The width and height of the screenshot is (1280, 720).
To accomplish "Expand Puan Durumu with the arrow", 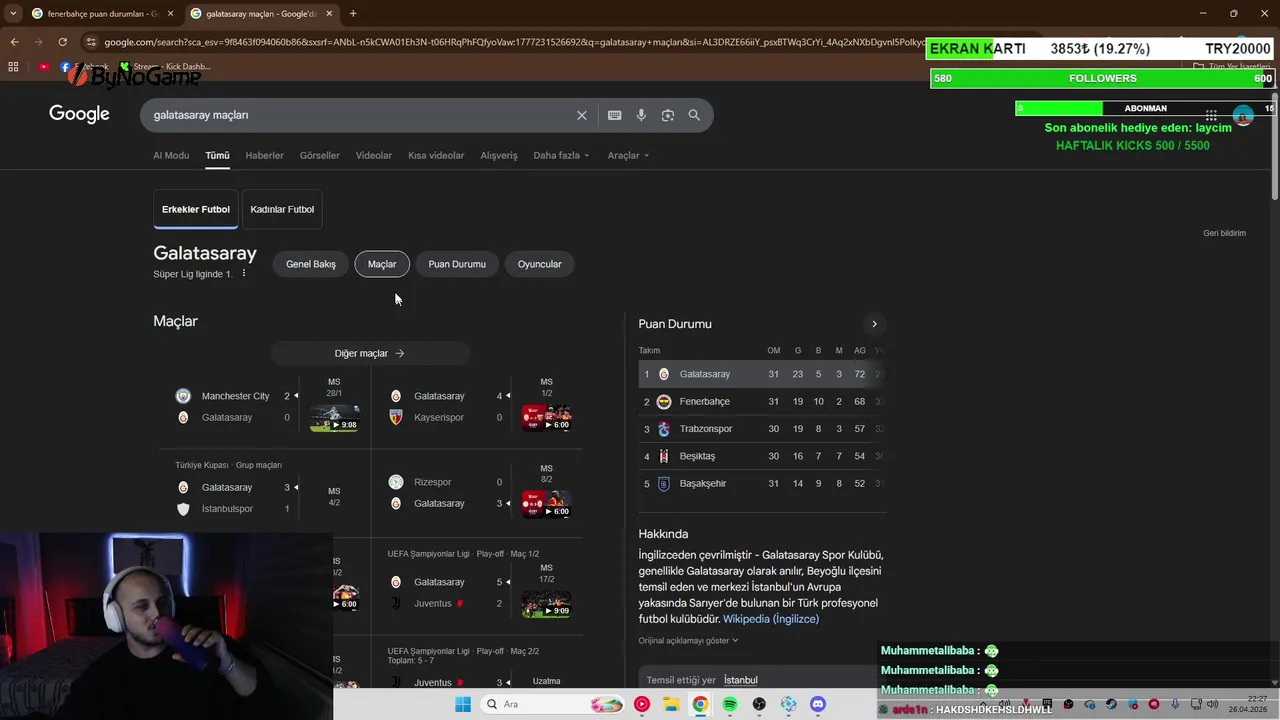I will point(874,324).
